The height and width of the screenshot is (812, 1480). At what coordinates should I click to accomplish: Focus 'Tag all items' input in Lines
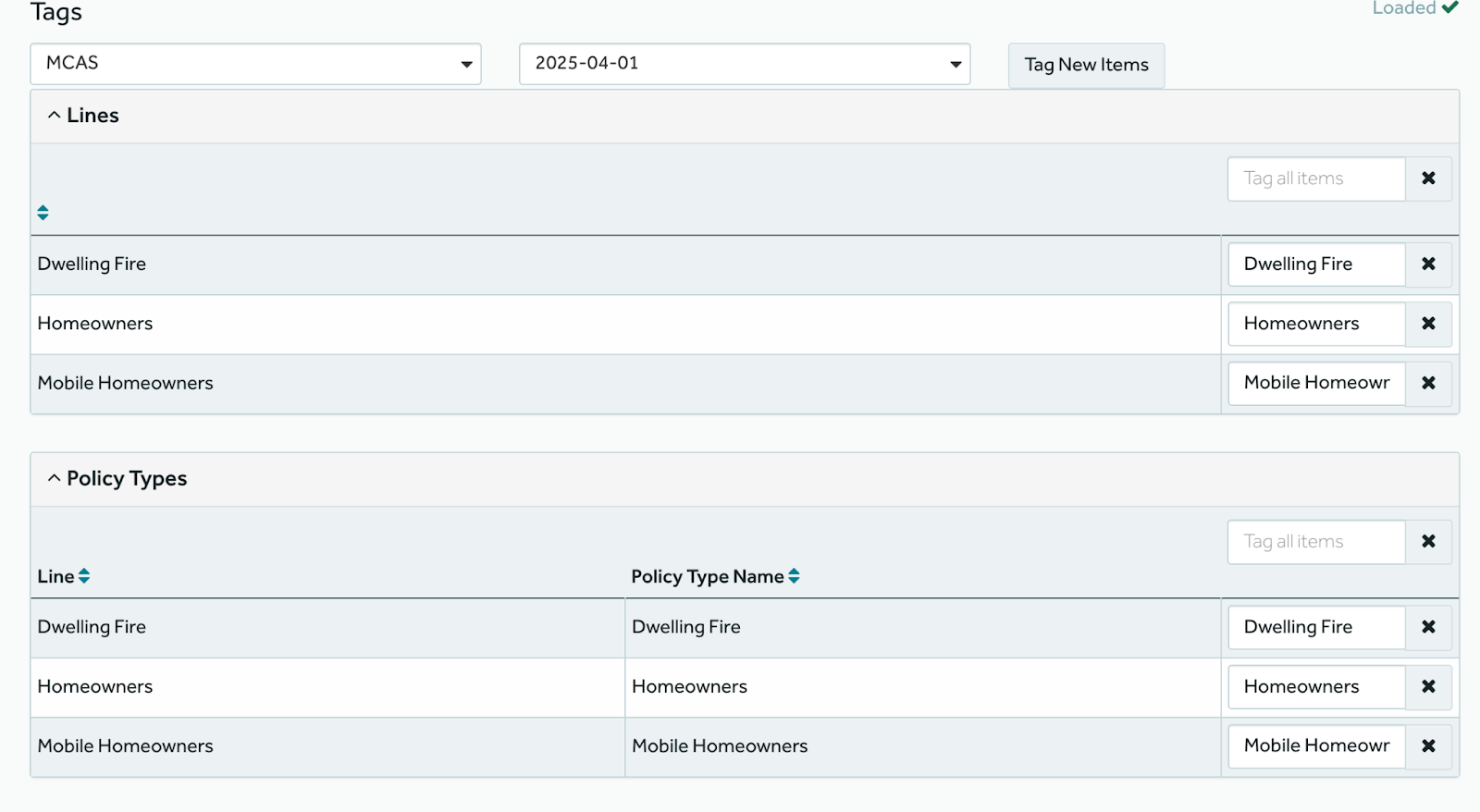tap(1315, 178)
